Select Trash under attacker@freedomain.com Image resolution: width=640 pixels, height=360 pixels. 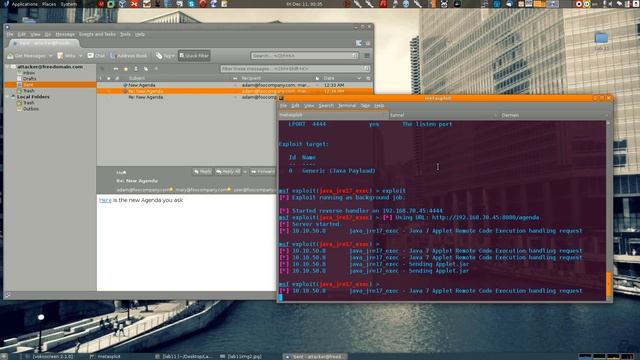tap(29, 91)
